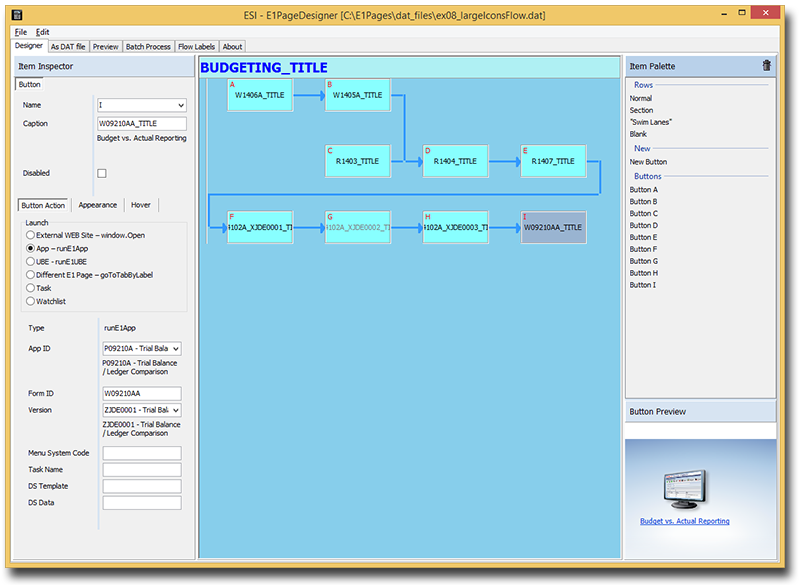Switch to the Designer tab
The width and height of the screenshot is (800, 585).
29,46
